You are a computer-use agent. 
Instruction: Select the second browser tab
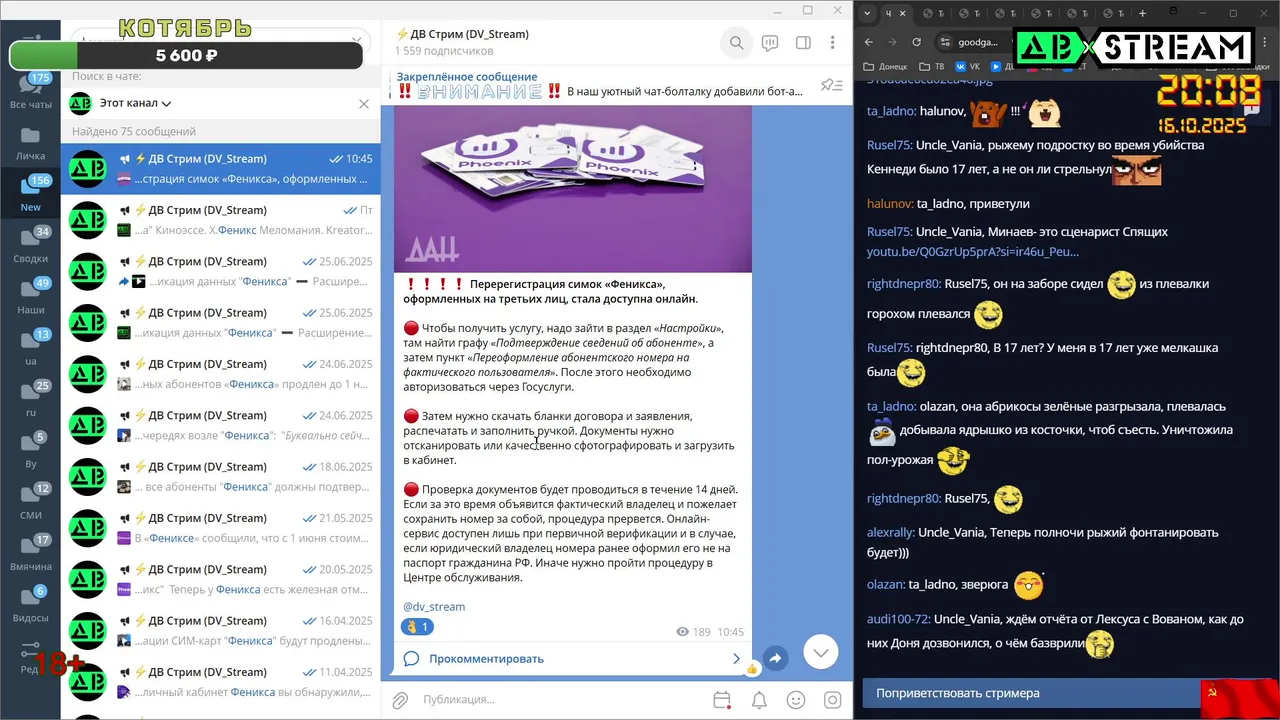934,13
